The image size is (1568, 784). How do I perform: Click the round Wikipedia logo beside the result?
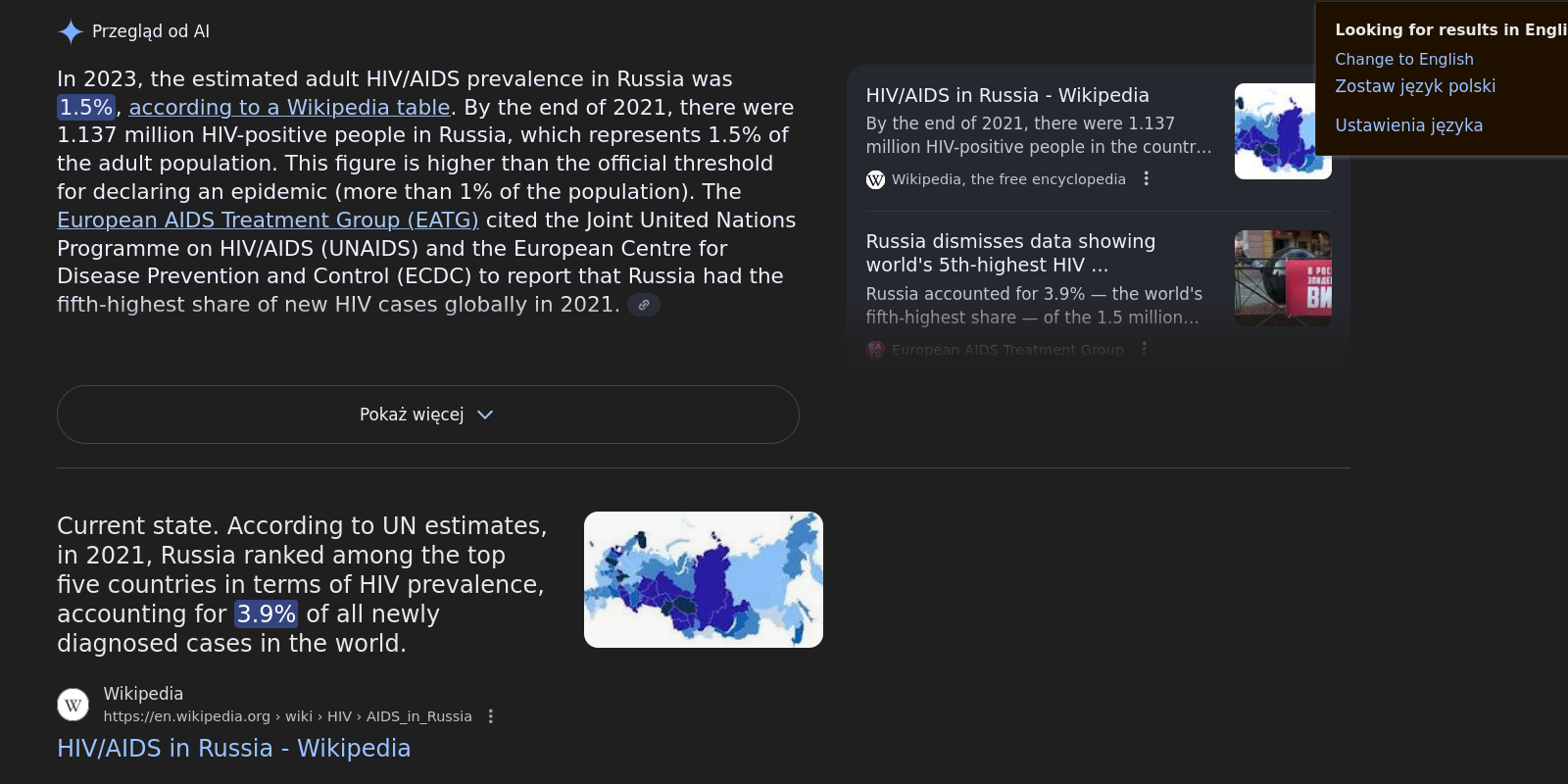pos(73,705)
